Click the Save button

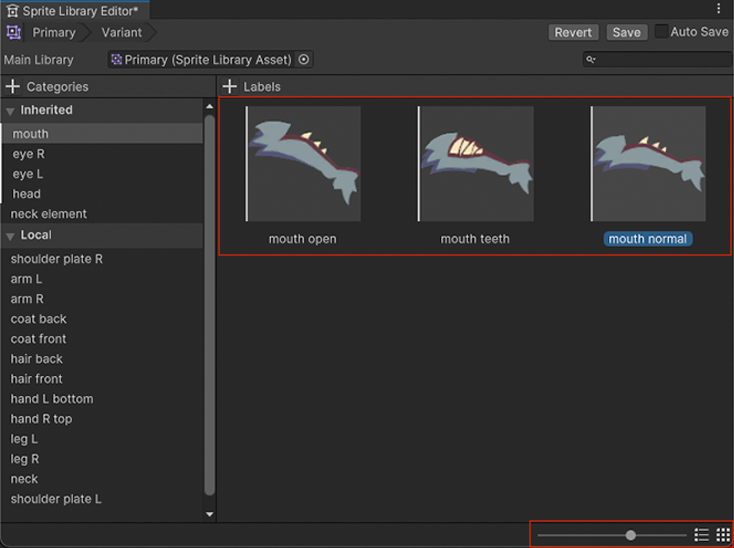(x=626, y=32)
